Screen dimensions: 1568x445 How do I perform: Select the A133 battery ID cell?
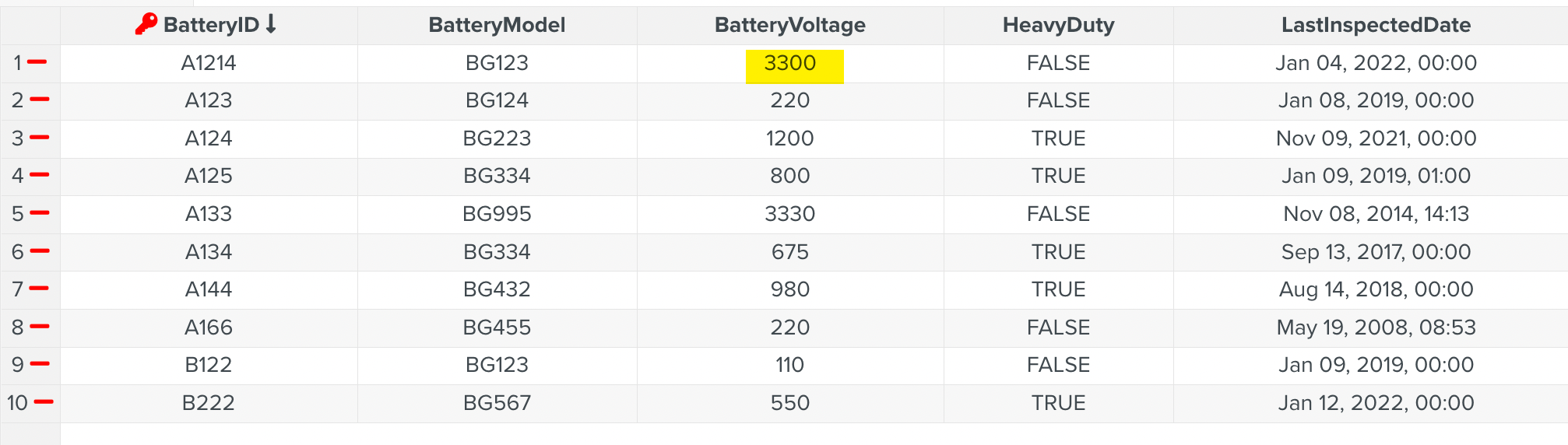pyautogui.click(x=209, y=214)
